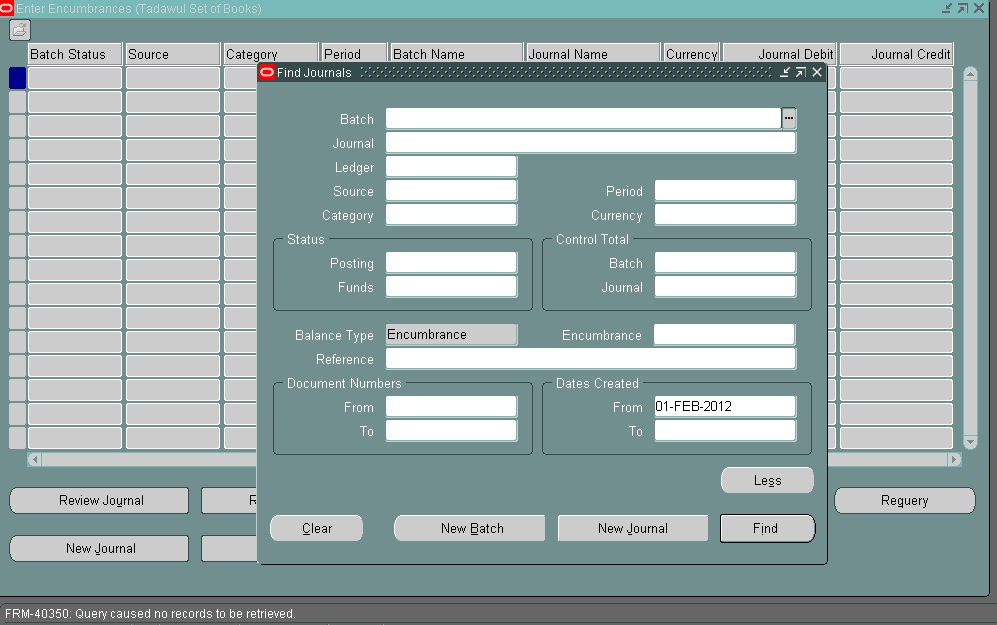Click the Find button

[x=767, y=528]
